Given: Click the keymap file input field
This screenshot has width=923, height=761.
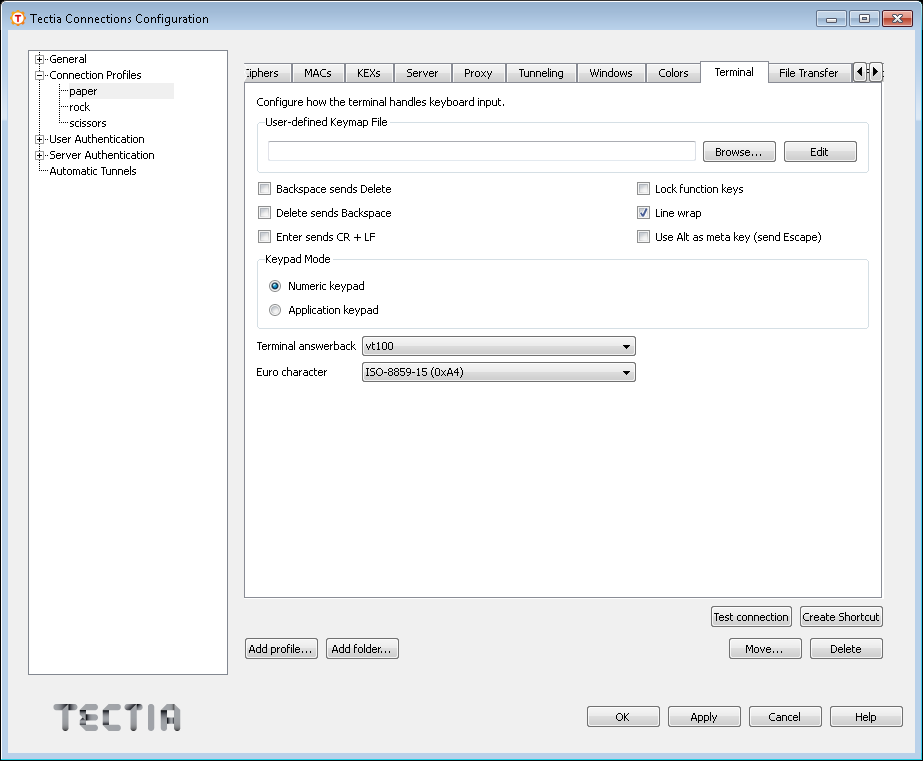Looking at the screenshot, I should click(480, 150).
